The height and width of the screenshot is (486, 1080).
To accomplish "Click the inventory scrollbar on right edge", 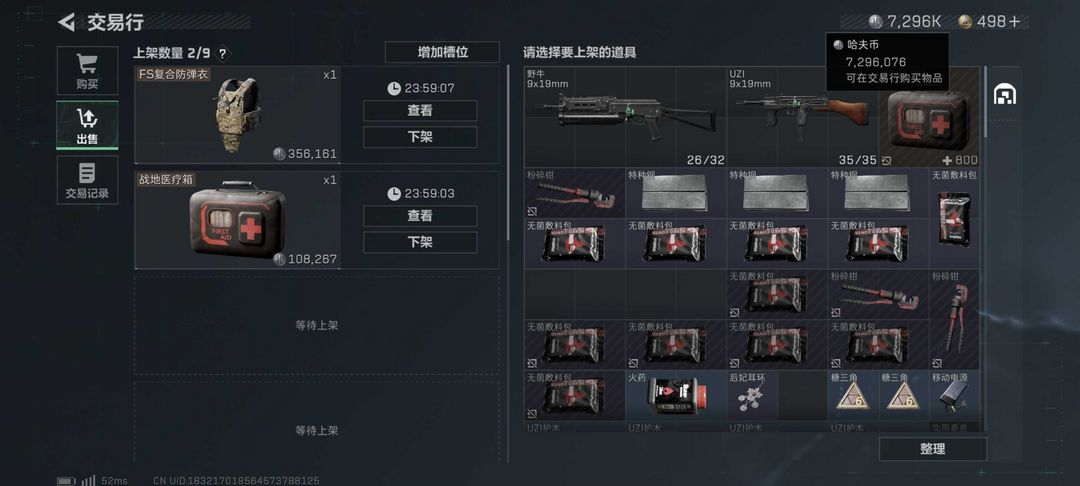I will point(986,102).
